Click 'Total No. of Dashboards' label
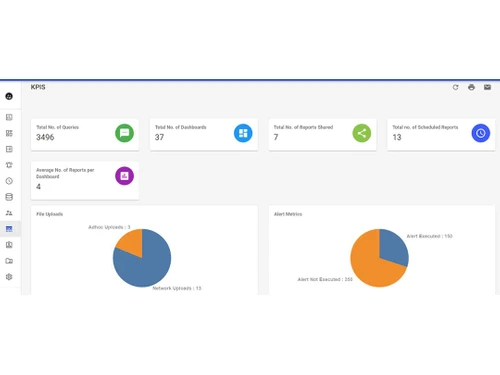The height and width of the screenshot is (375, 500). (180, 127)
